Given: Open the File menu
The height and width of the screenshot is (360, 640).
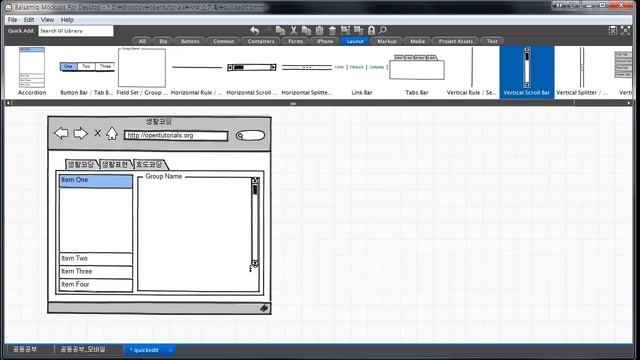Looking at the screenshot, I should pos(13,20).
